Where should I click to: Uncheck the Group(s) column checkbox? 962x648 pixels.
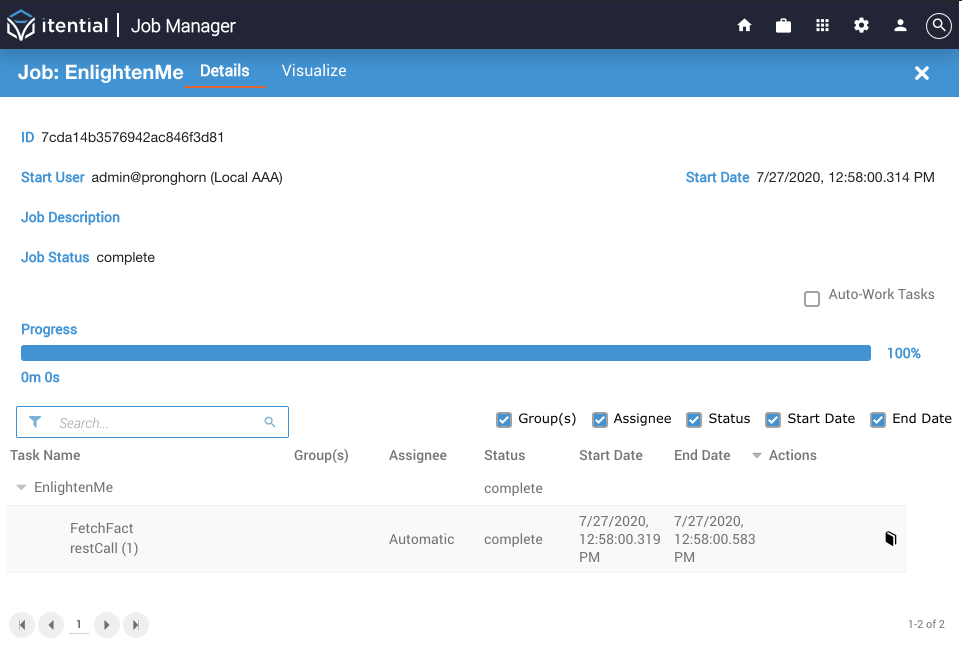504,420
